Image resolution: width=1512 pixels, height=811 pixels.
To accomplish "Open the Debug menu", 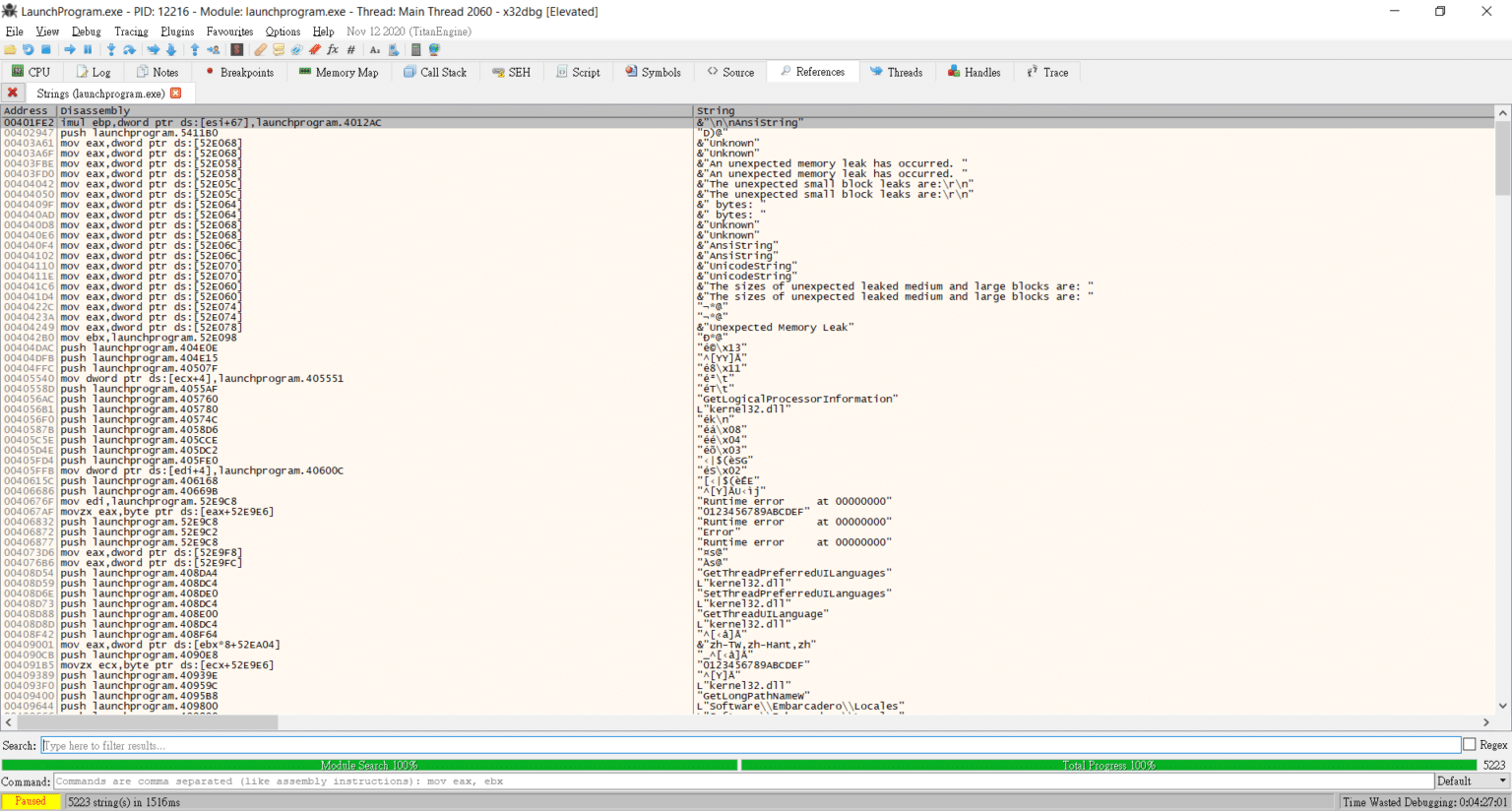I will (x=87, y=31).
